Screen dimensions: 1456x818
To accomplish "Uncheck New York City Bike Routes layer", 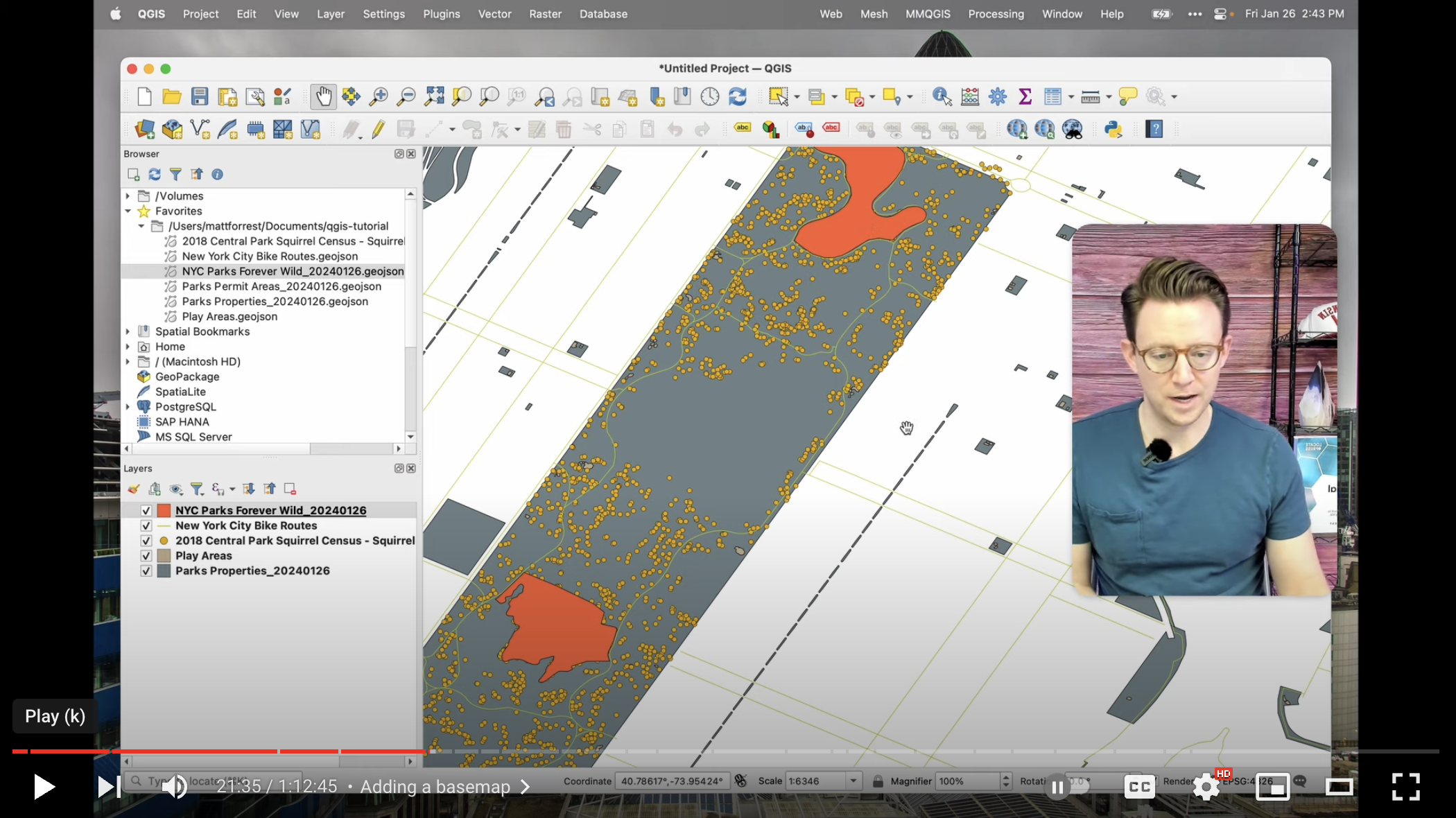I will click(146, 525).
